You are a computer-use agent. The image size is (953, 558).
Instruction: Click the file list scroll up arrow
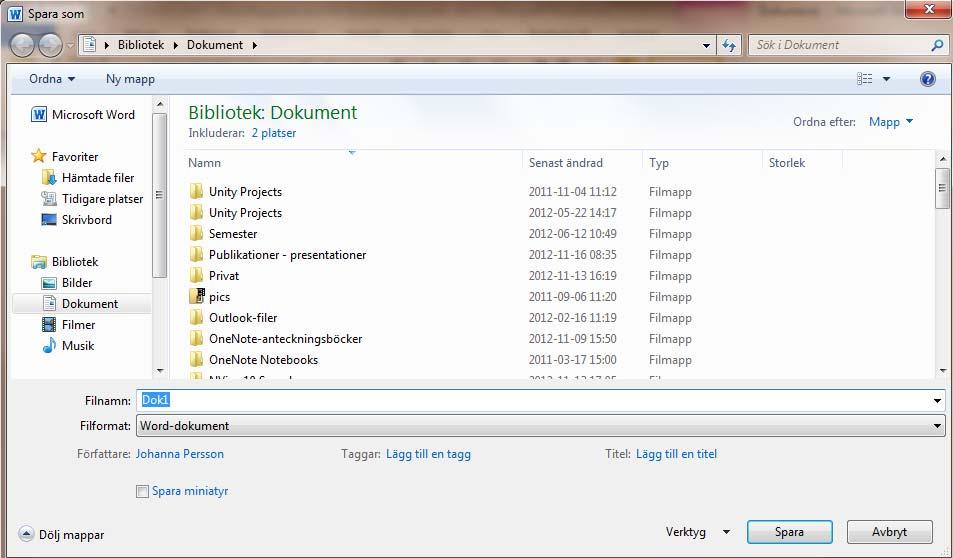click(942, 159)
